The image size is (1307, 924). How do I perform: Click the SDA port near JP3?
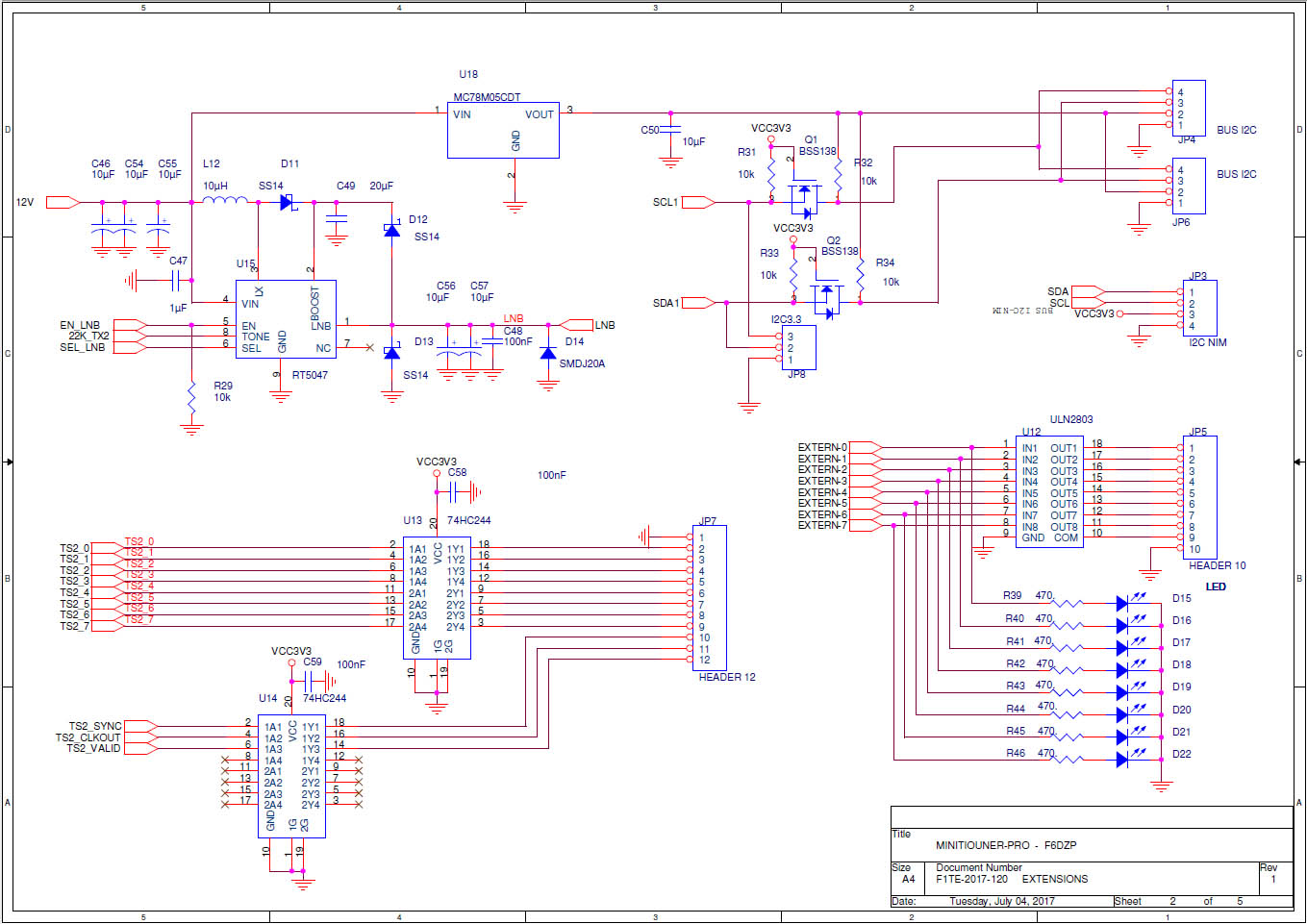pyautogui.click(x=1089, y=291)
